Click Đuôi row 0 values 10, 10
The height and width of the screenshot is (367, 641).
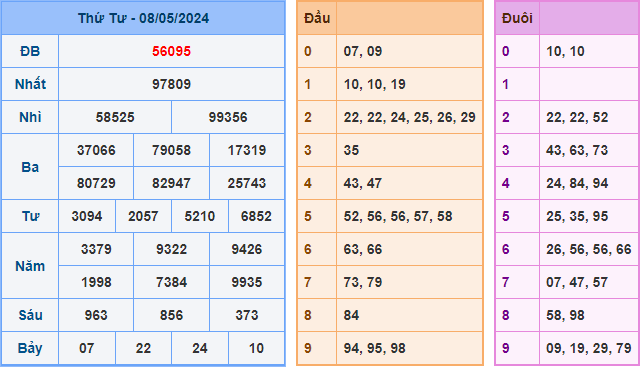click(x=565, y=51)
